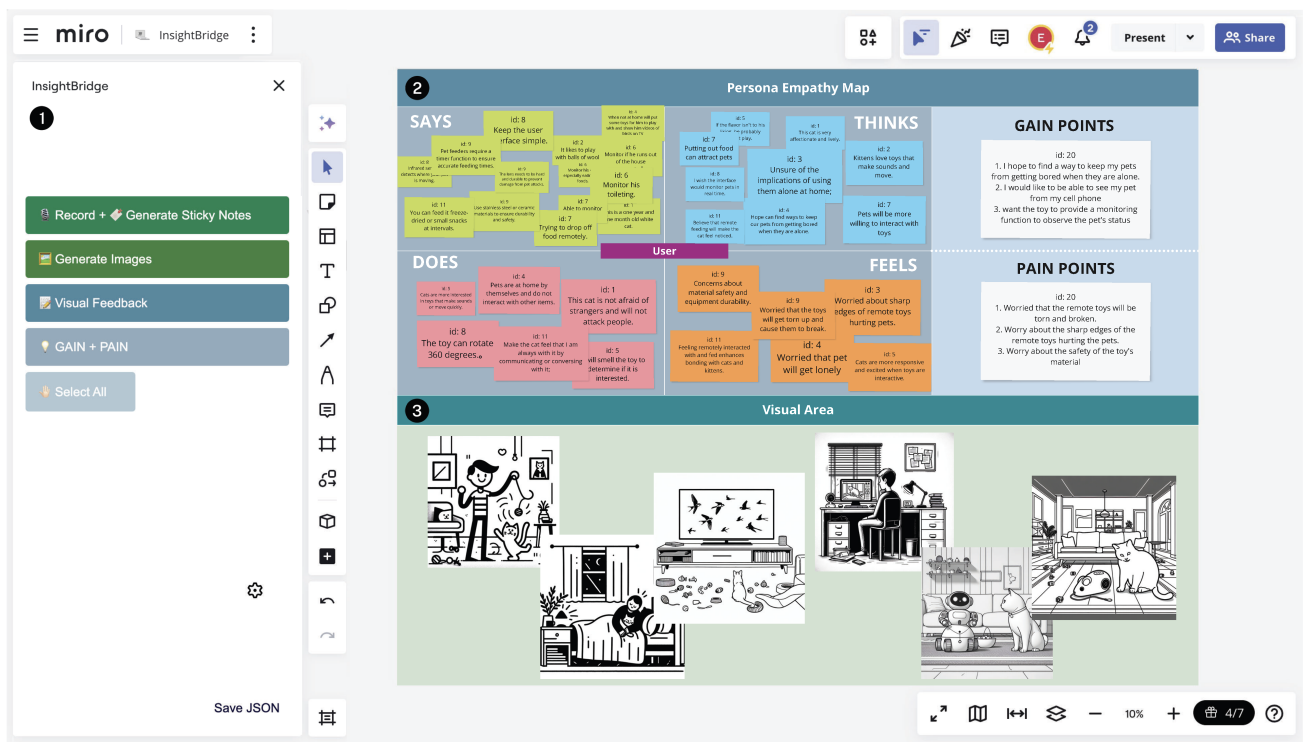Open Miro AI sparkle tool
1312x754 pixels.
pos(327,123)
